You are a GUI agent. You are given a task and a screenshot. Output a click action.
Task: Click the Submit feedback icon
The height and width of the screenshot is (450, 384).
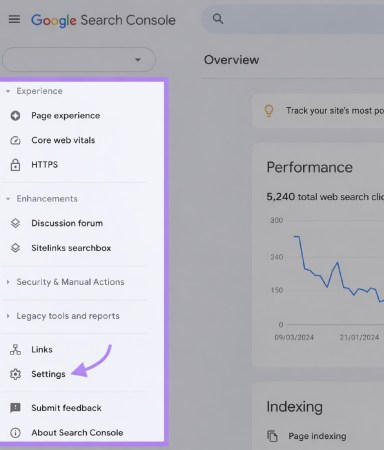tap(15, 408)
